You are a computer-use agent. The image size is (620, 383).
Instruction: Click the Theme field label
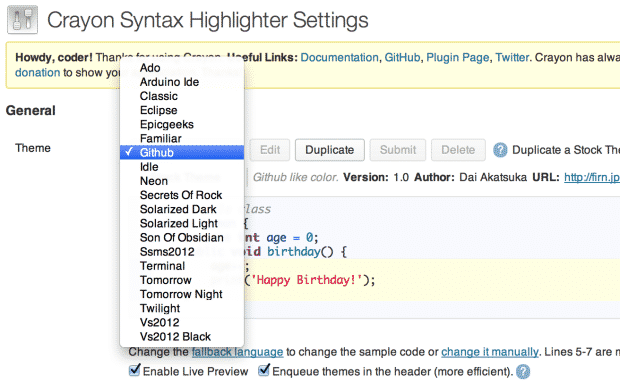33,148
